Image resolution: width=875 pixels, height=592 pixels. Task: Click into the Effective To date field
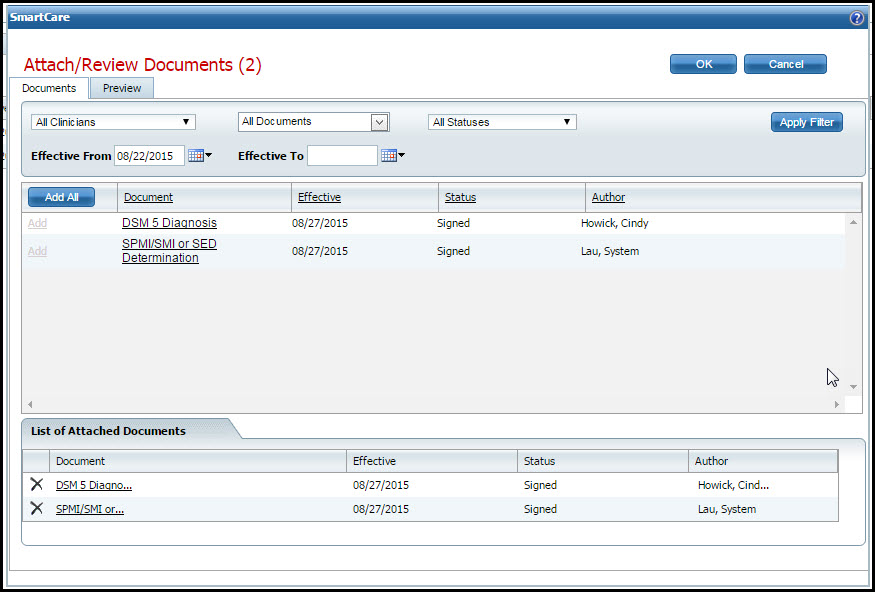pyautogui.click(x=342, y=156)
